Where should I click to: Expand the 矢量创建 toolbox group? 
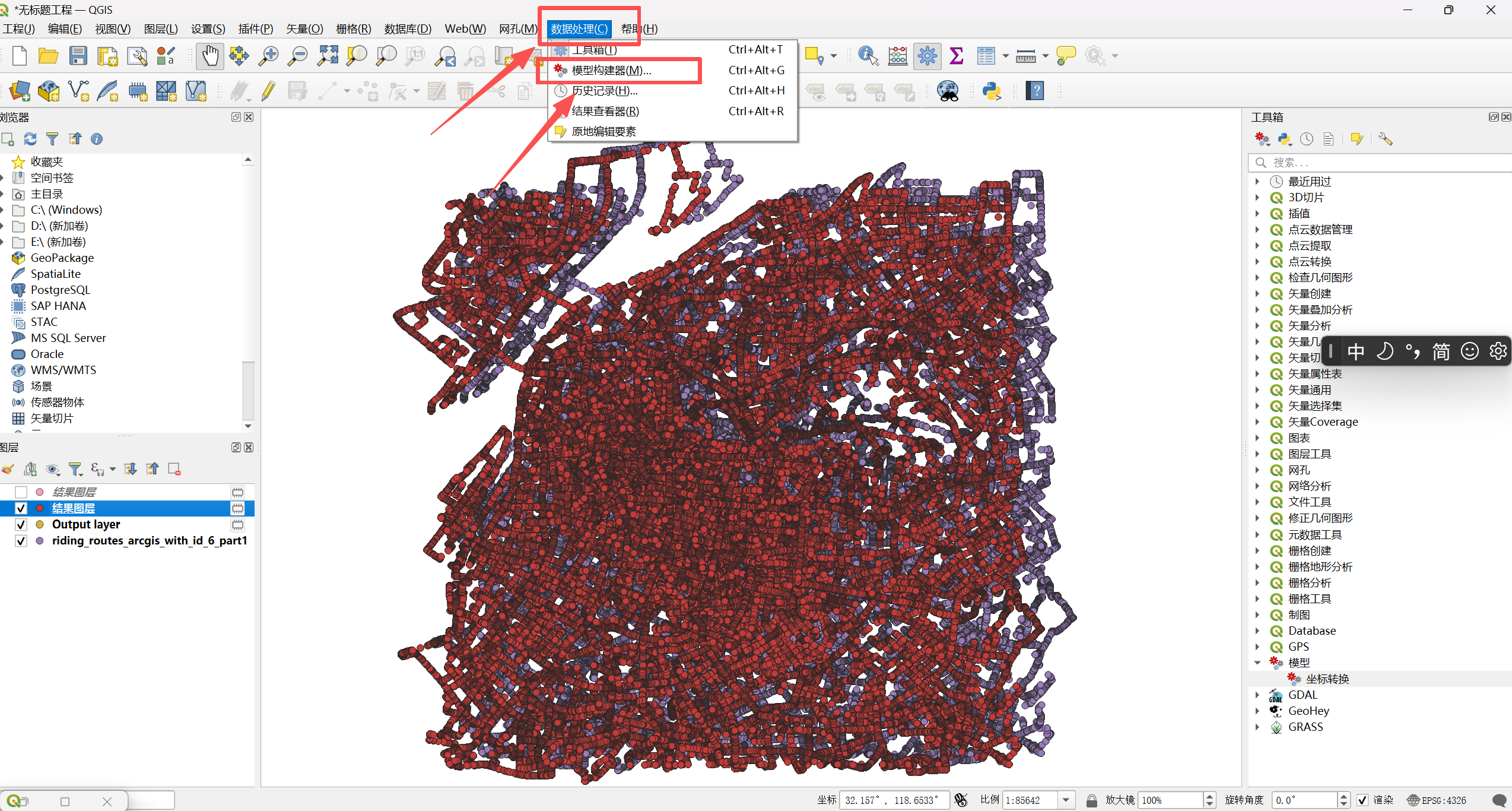[1257, 294]
